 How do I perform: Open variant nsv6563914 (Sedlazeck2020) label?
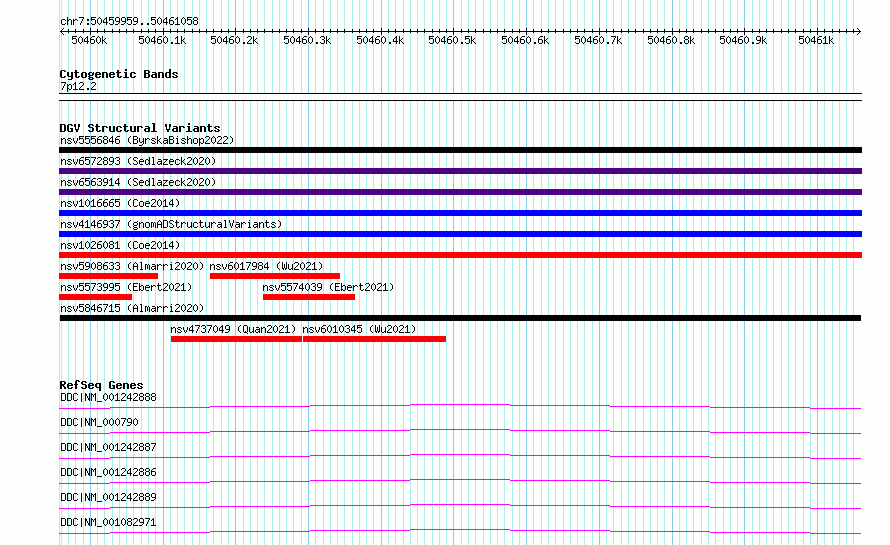coord(138,182)
